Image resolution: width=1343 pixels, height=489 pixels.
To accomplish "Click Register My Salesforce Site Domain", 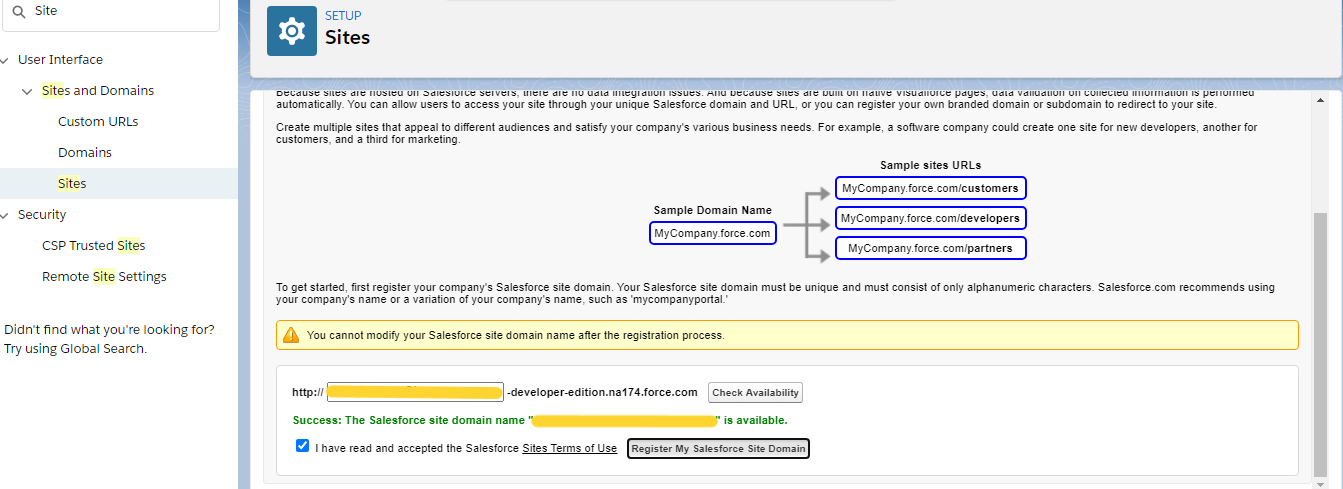I will click(718, 449).
